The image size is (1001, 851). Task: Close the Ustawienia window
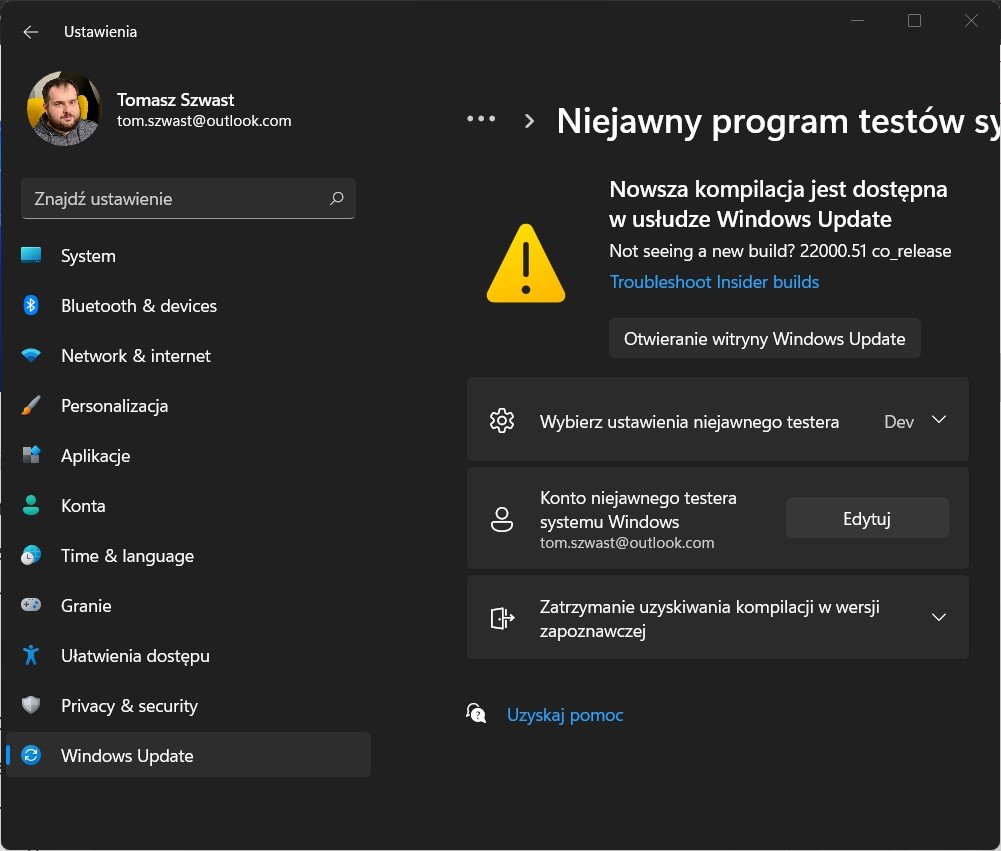(971, 20)
